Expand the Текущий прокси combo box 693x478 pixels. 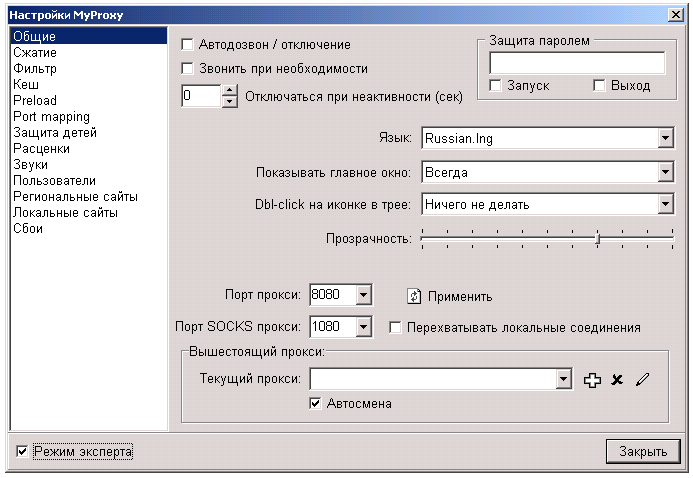point(564,379)
